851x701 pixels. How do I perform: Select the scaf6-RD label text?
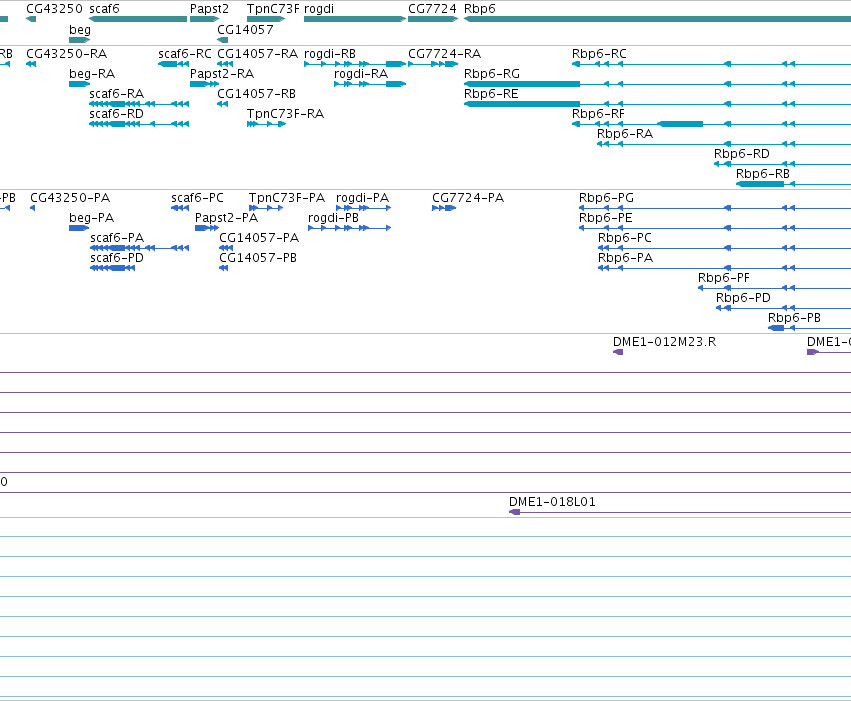tap(117, 114)
